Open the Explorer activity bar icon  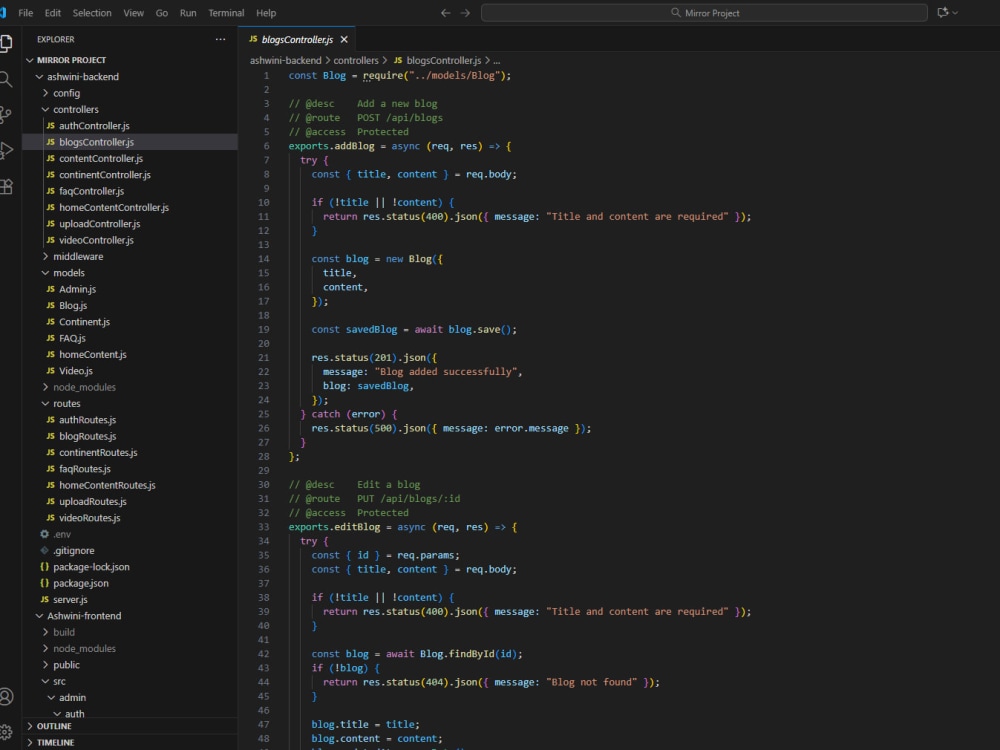[x=6, y=43]
